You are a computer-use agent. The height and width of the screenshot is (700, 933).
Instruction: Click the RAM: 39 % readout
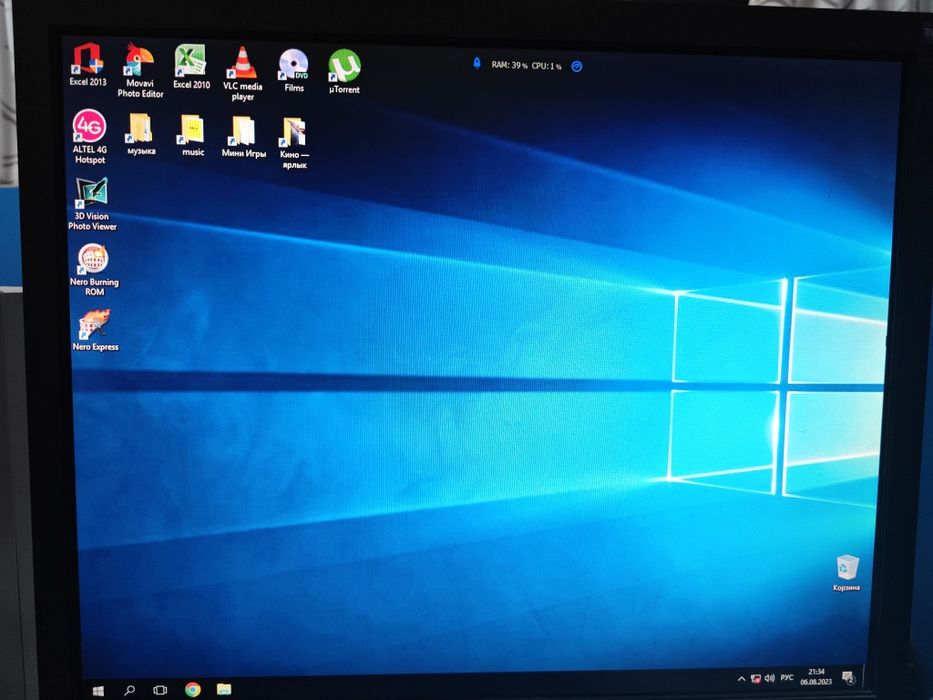[509, 65]
